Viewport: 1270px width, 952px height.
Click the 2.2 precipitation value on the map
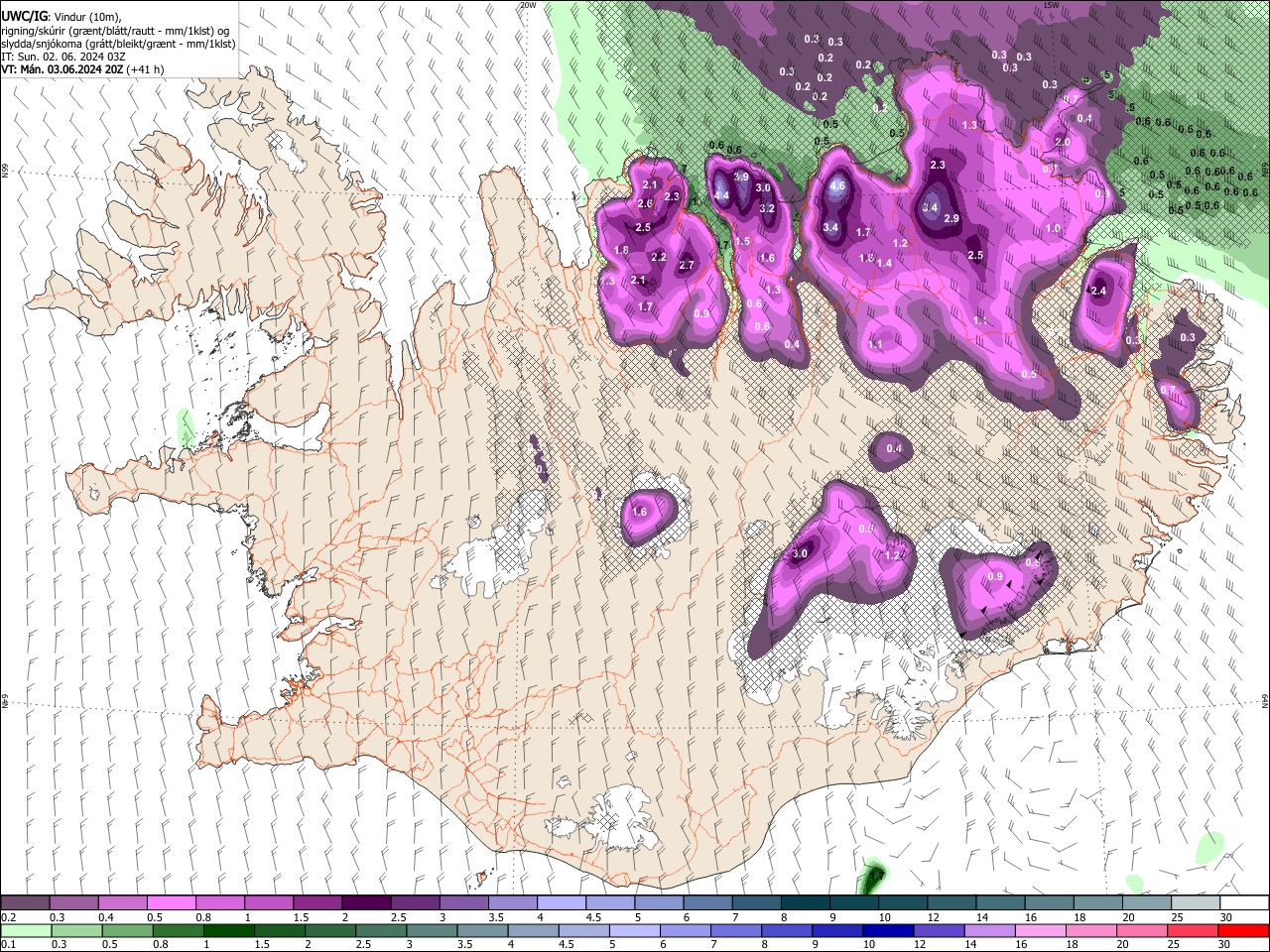point(659,257)
